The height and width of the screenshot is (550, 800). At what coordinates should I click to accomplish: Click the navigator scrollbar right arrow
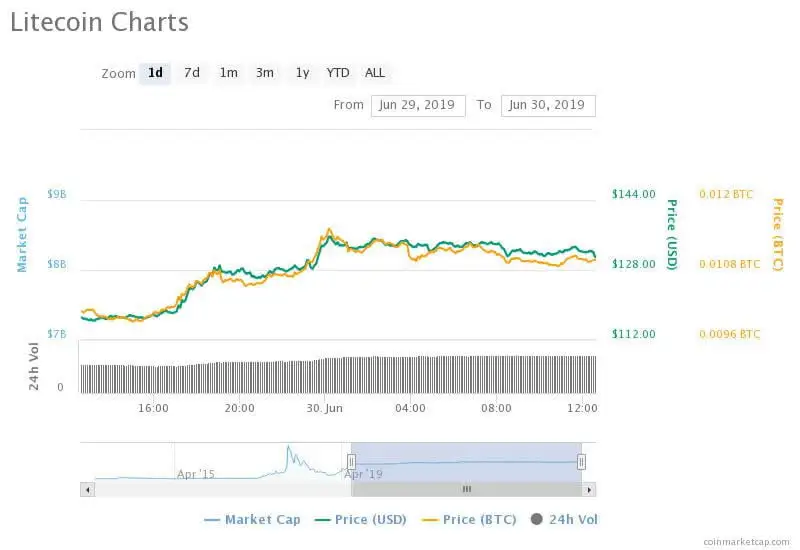590,489
